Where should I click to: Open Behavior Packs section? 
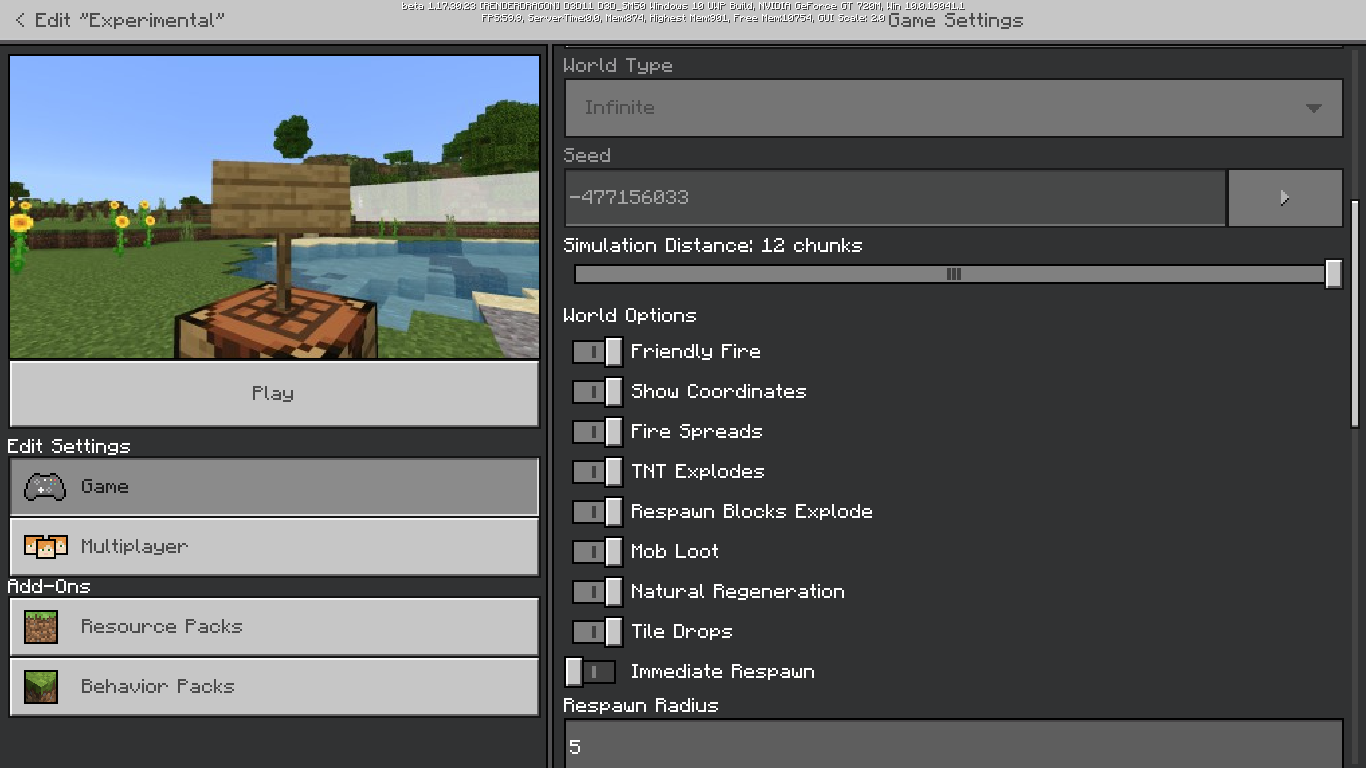pyautogui.click(x=274, y=687)
